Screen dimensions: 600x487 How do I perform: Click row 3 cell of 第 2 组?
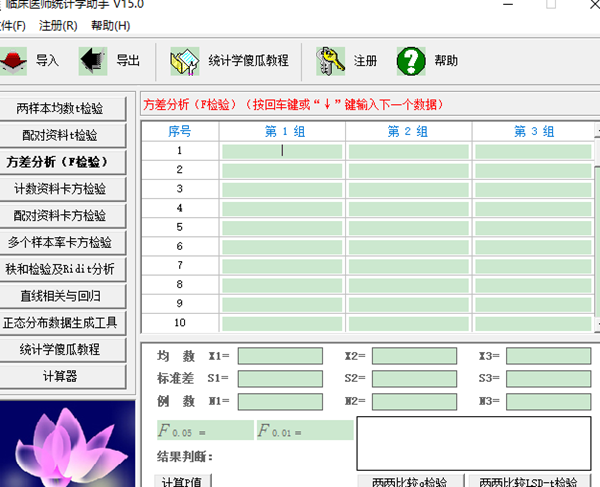pos(409,190)
